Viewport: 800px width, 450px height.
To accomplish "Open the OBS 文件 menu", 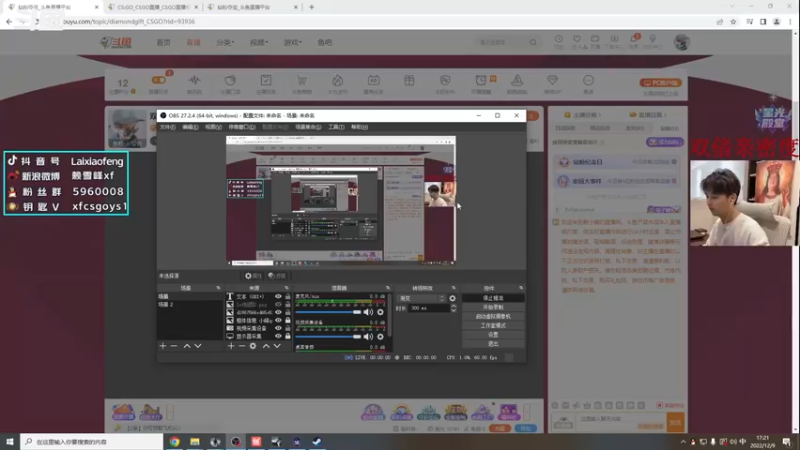I will [x=167, y=127].
